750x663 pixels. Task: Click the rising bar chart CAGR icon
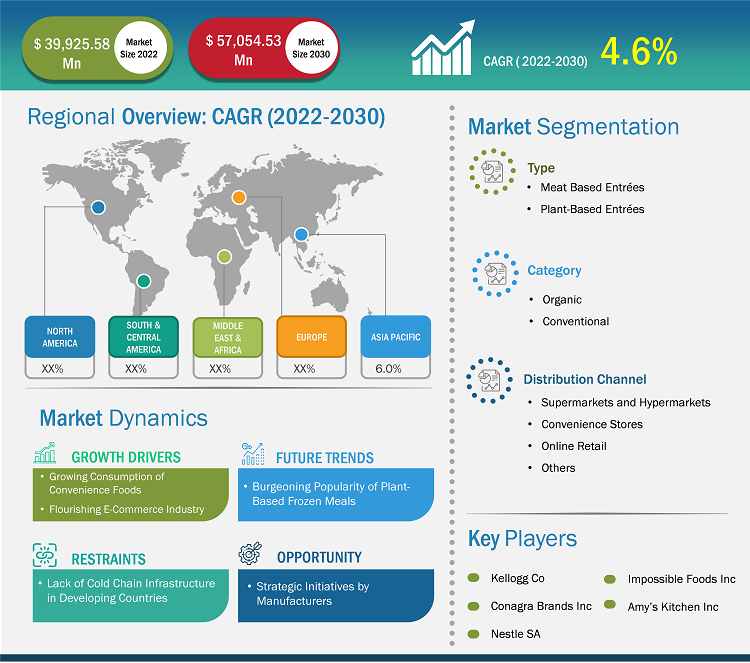click(443, 48)
